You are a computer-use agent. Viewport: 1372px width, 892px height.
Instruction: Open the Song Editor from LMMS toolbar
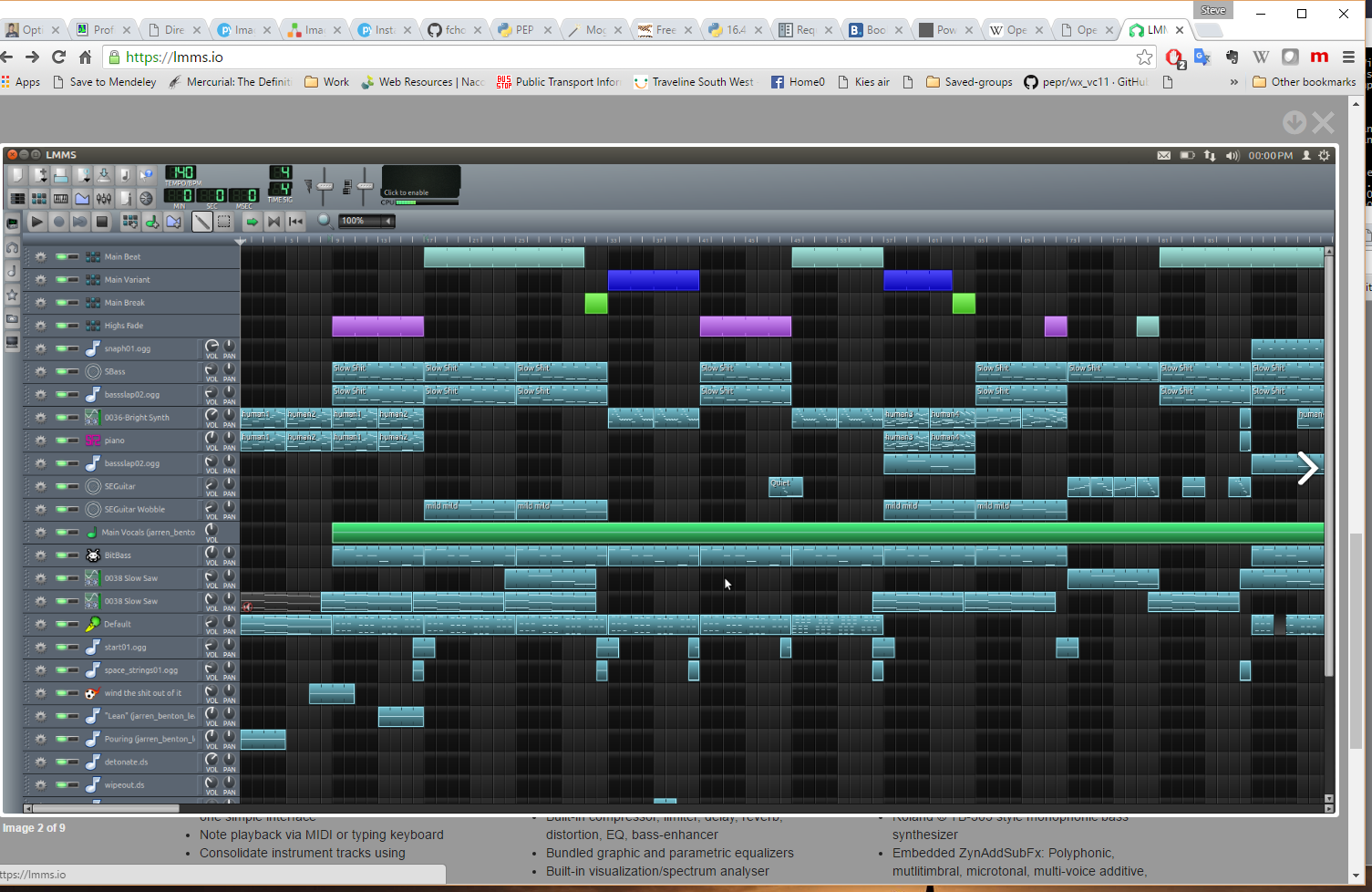(17, 198)
